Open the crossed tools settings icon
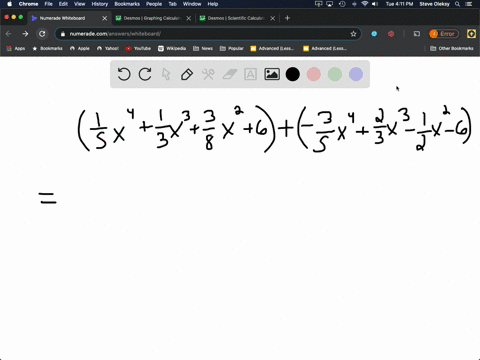The height and width of the screenshot is (360, 480). 208,74
